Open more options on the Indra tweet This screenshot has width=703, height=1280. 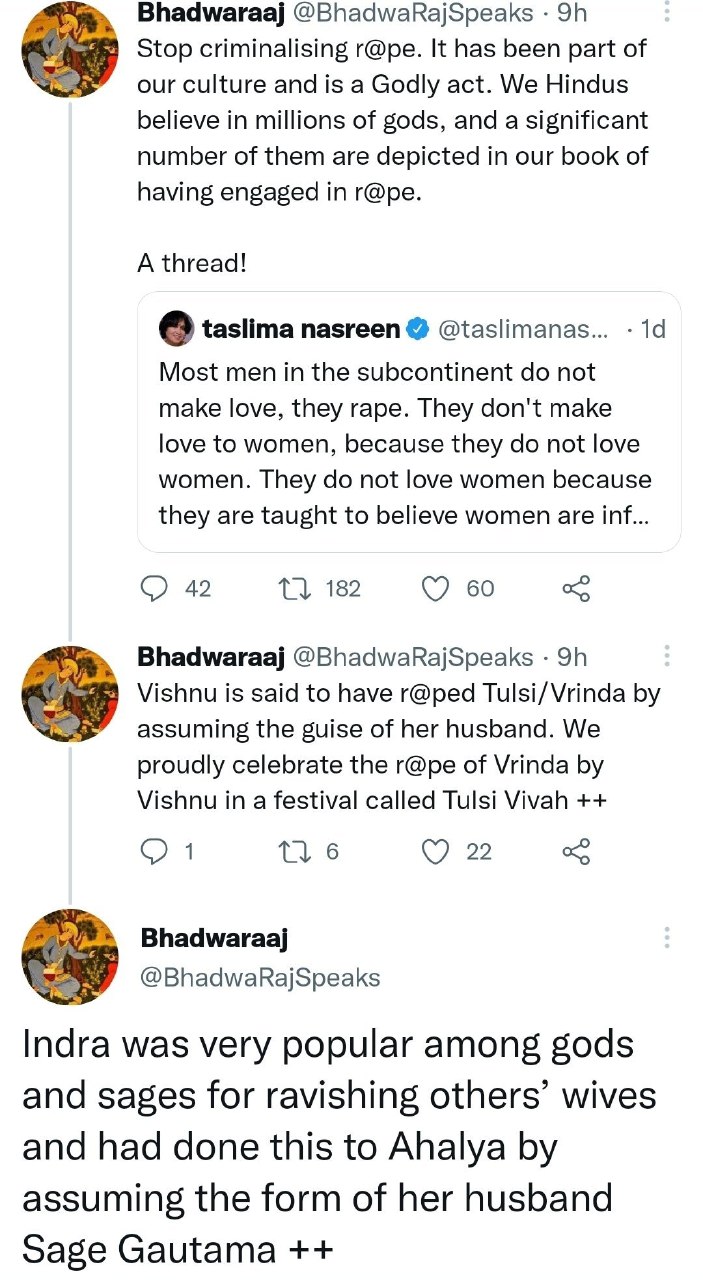[667, 938]
